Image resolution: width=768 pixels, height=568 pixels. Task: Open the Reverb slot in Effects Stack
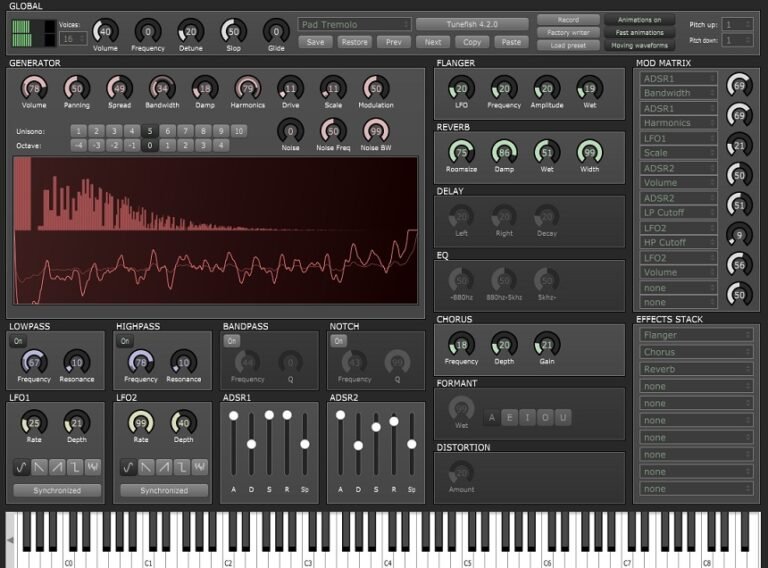(x=696, y=369)
